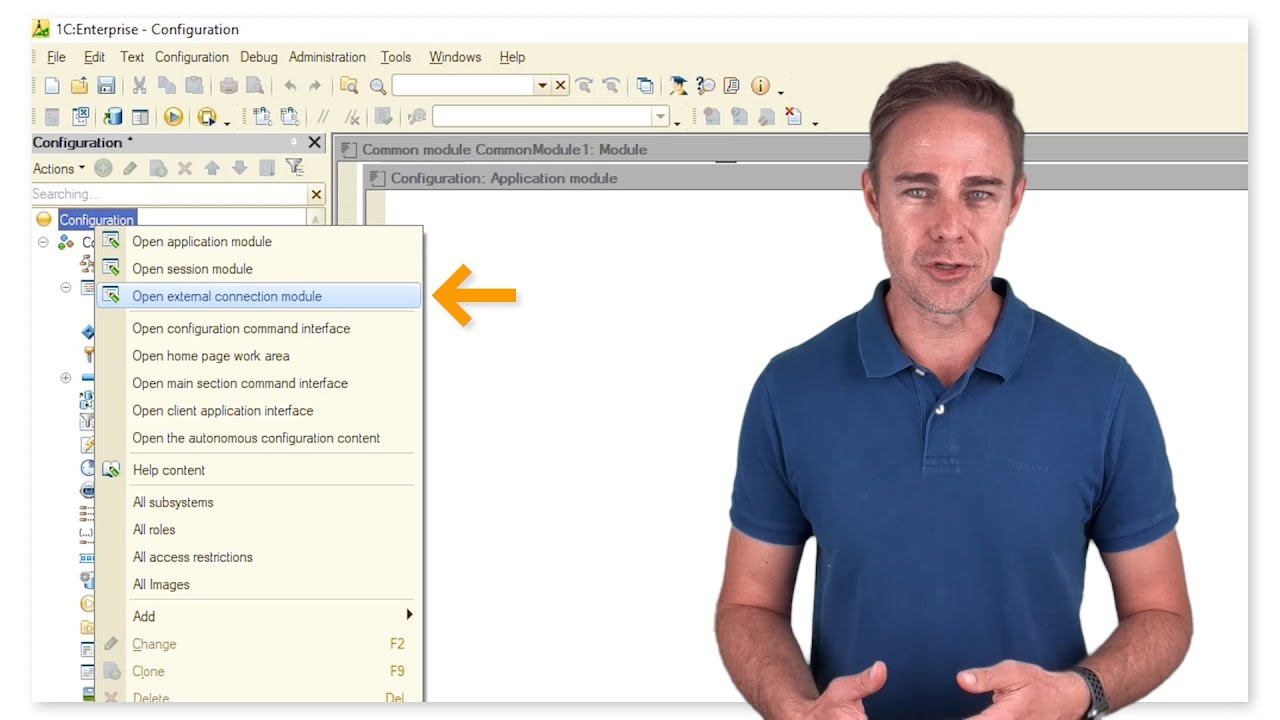Image resolution: width=1280 pixels, height=720 pixels.
Task: Activate Common module CommonModule1 window title
Action: pos(504,149)
